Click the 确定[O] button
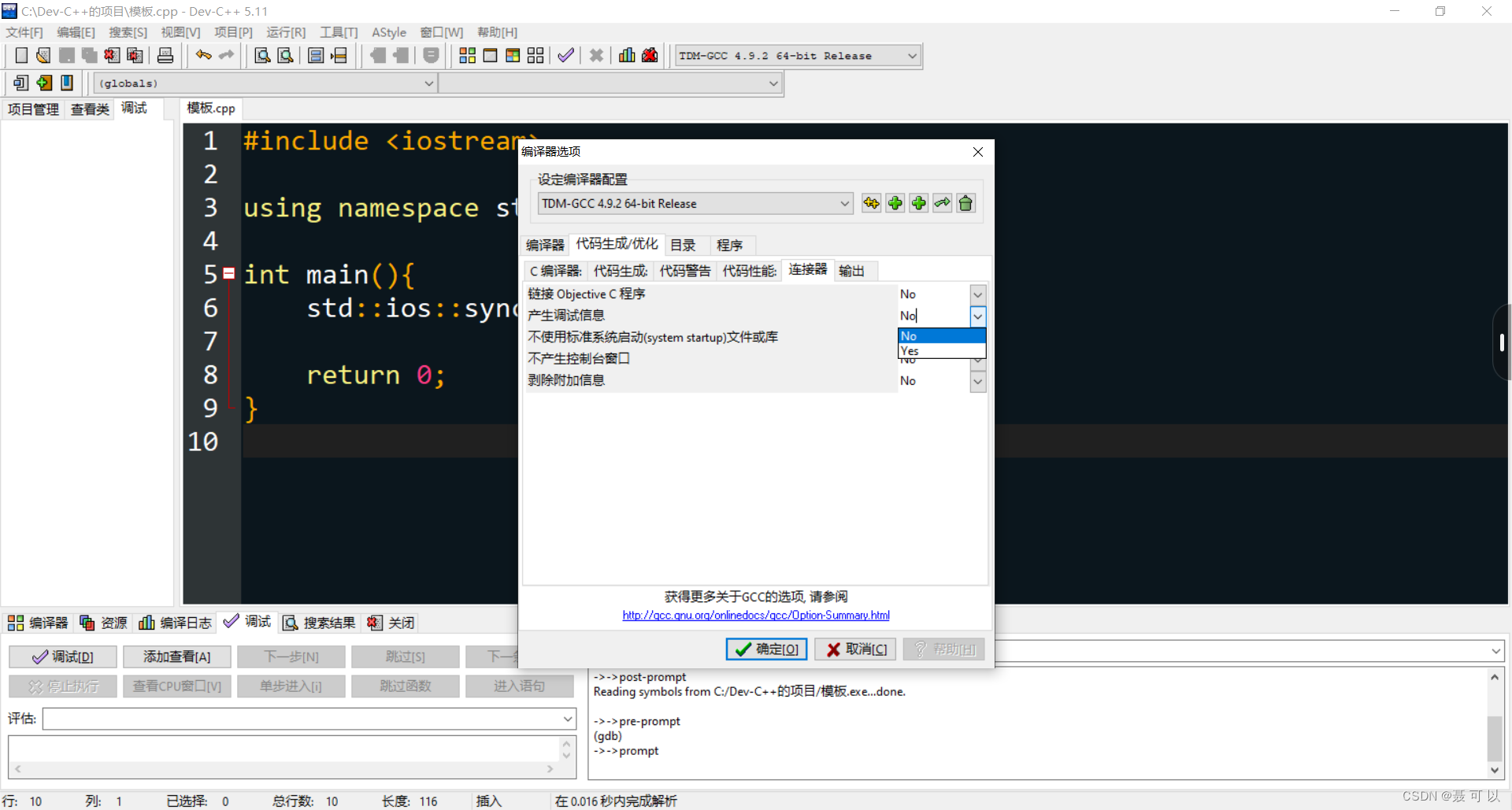1512x810 pixels. coord(765,649)
